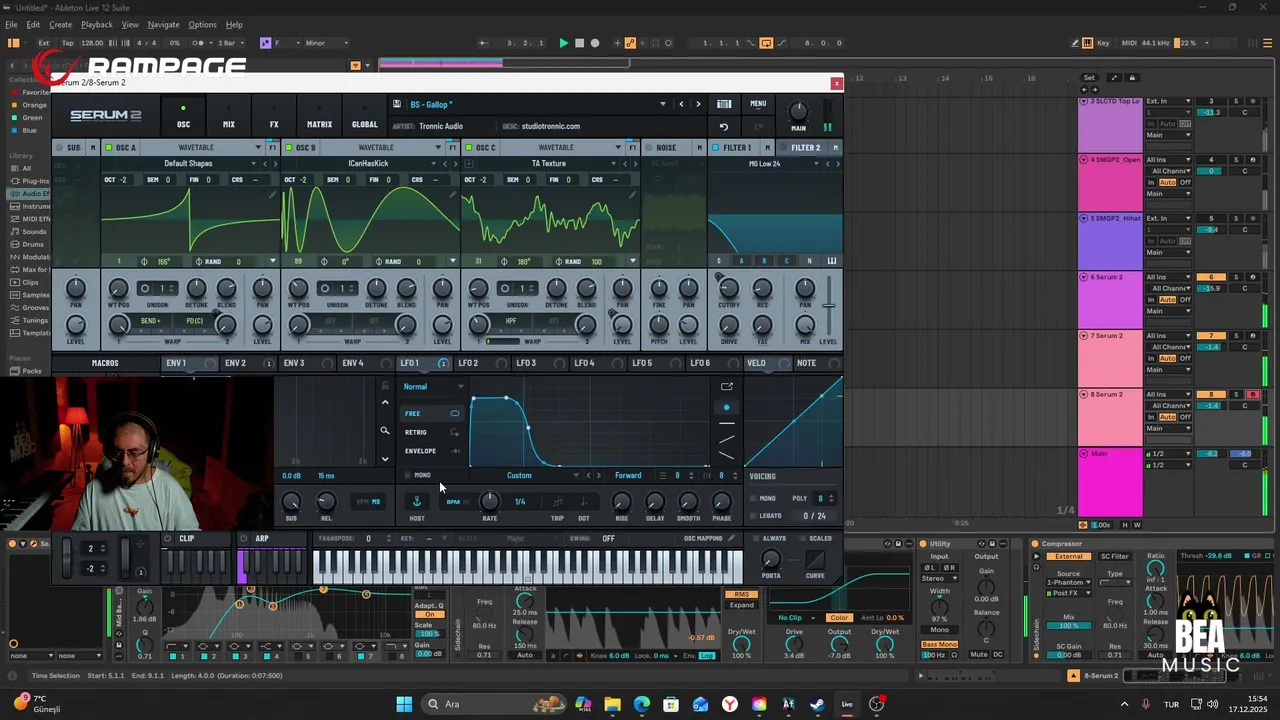This screenshot has width=1280, height=720.
Task: Check the VOICING LEGATO checkbox
Action: tap(753, 516)
